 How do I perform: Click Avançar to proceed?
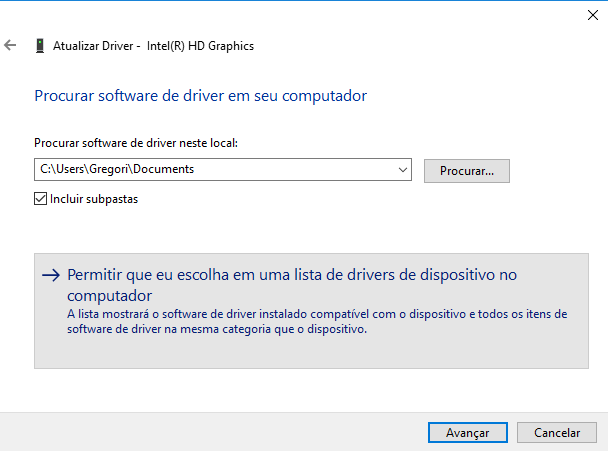(x=468, y=432)
